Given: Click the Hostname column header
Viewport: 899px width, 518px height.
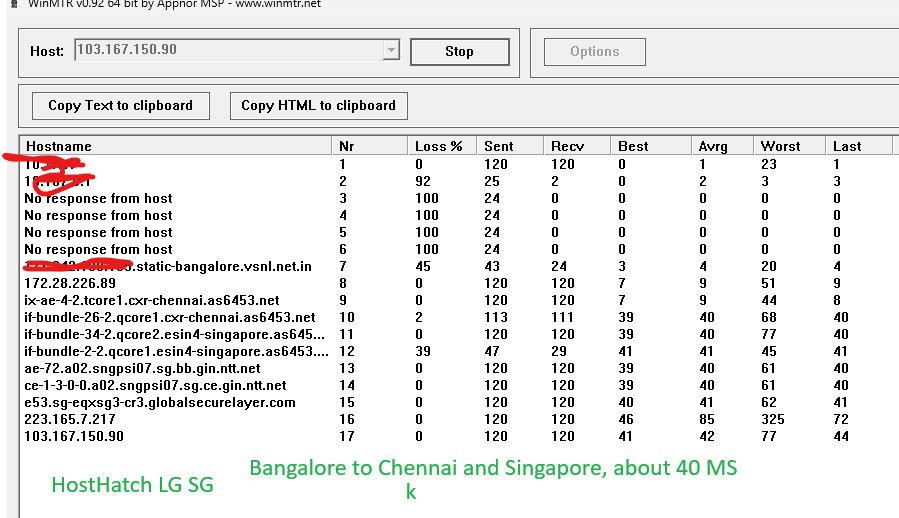Looking at the screenshot, I should click(x=175, y=146).
